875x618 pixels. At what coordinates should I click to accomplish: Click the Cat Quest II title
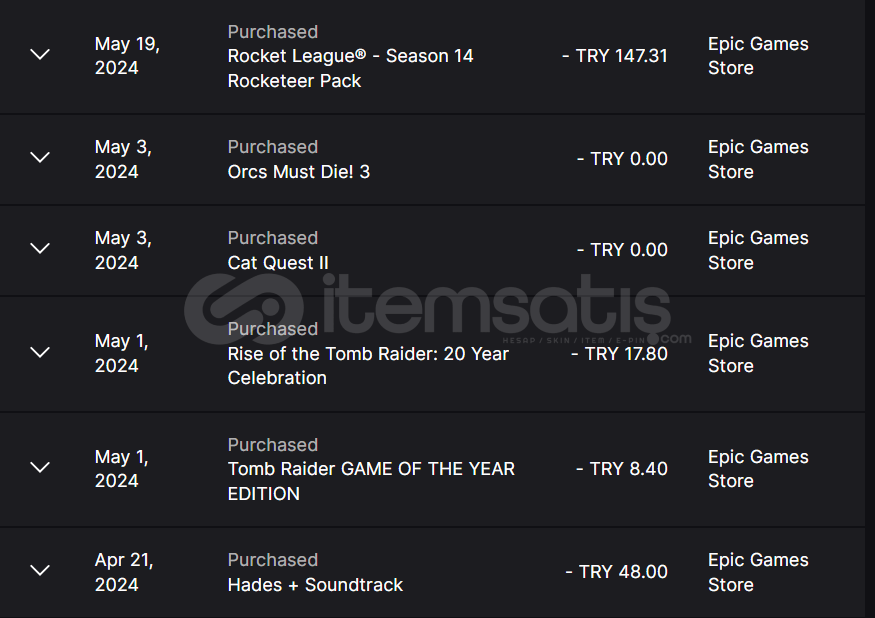pyautogui.click(x=278, y=262)
